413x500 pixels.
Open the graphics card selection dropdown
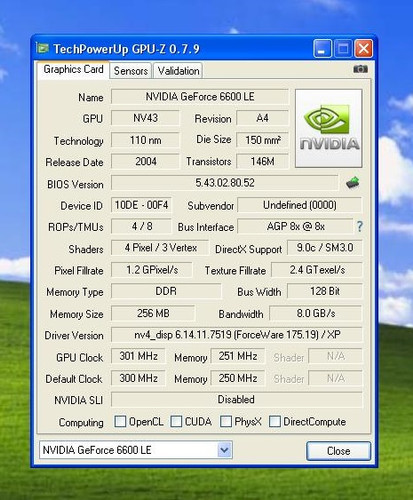[224, 450]
